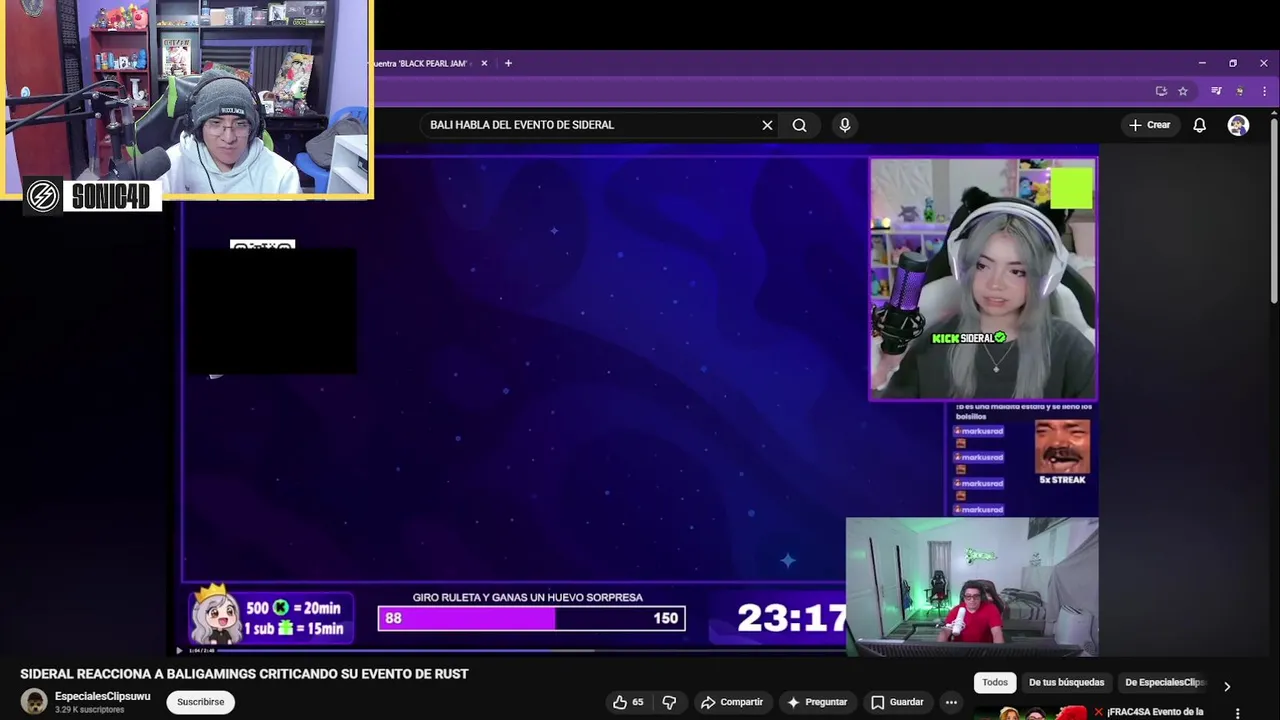
Task: Open YouTube notifications bell
Action: tap(1199, 125)
